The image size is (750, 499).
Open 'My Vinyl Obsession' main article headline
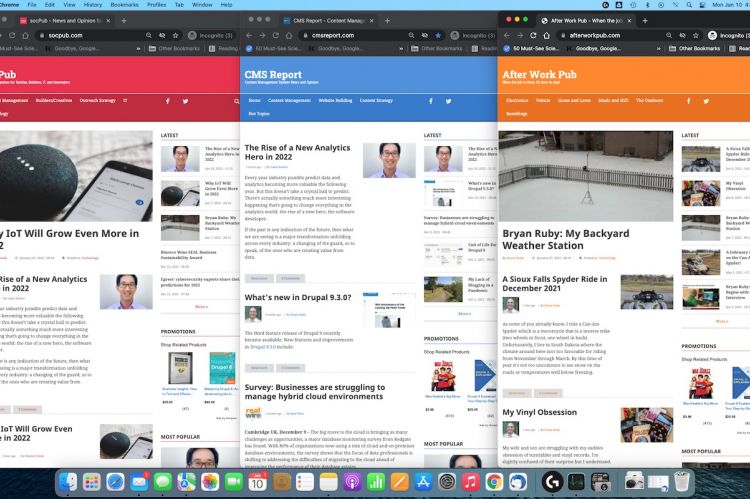[540, 412]
